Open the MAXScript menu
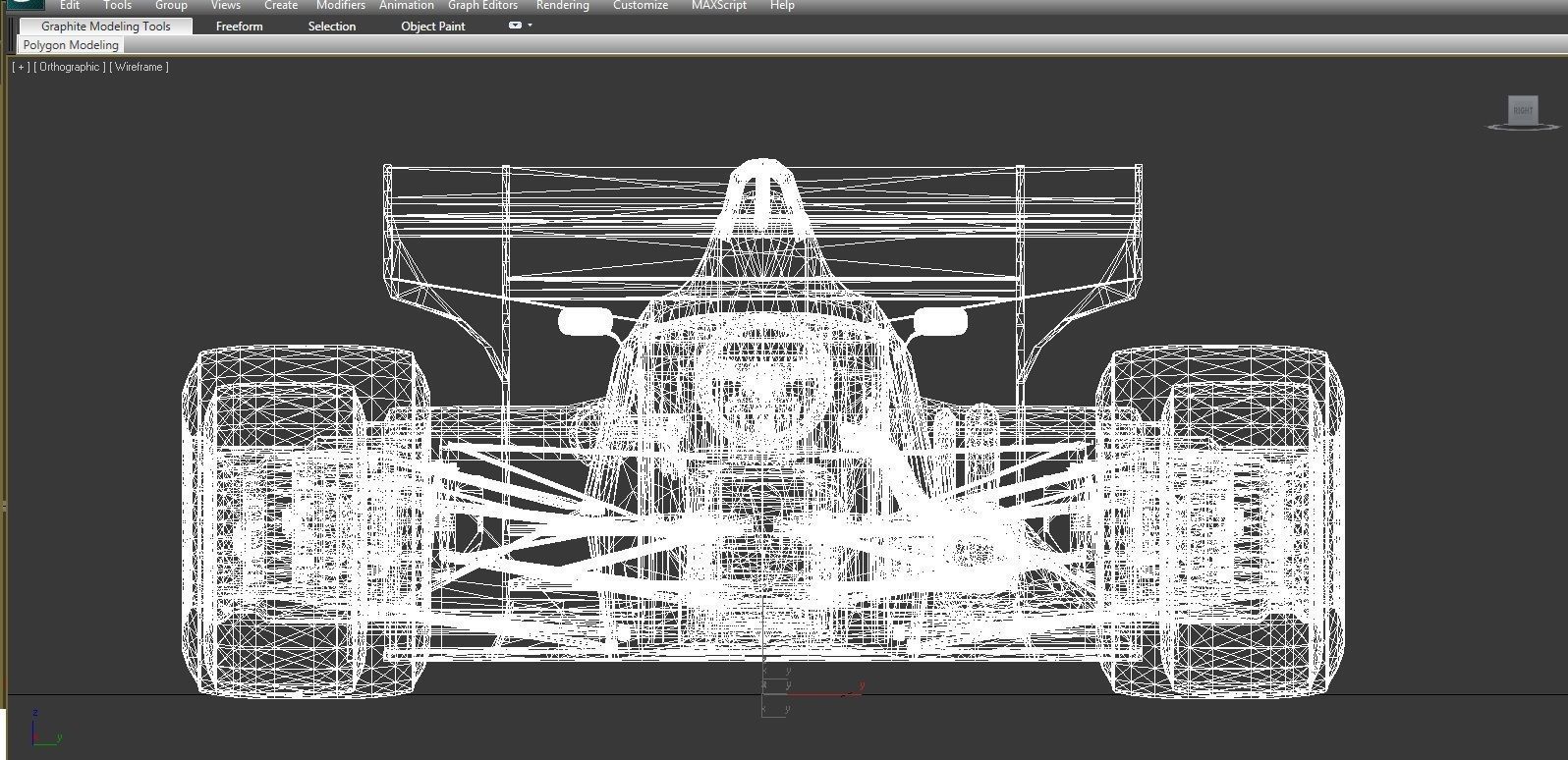The width and height of the screenshot is (1568, 760). point(719,5)
